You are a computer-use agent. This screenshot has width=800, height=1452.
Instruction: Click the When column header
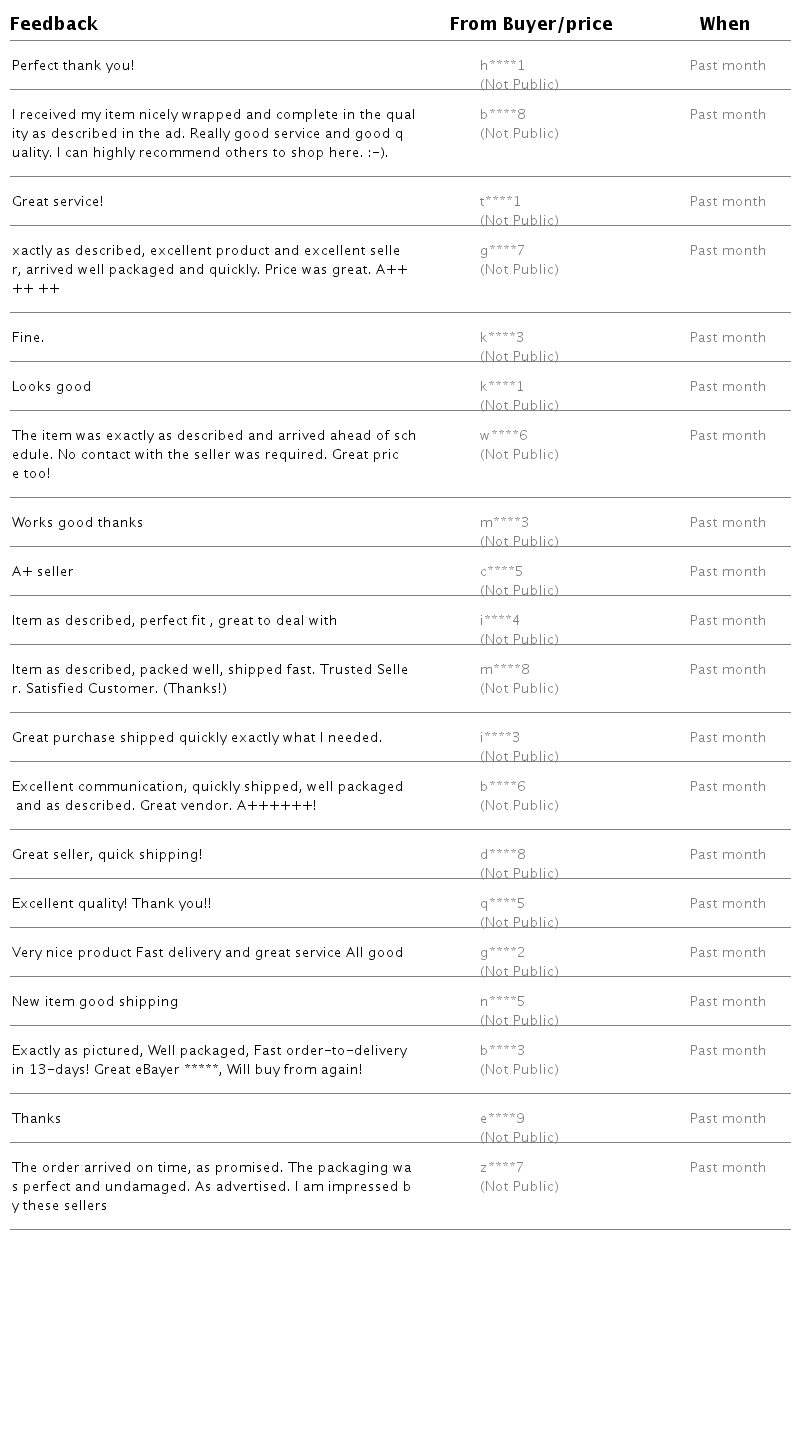pos(724,24)
